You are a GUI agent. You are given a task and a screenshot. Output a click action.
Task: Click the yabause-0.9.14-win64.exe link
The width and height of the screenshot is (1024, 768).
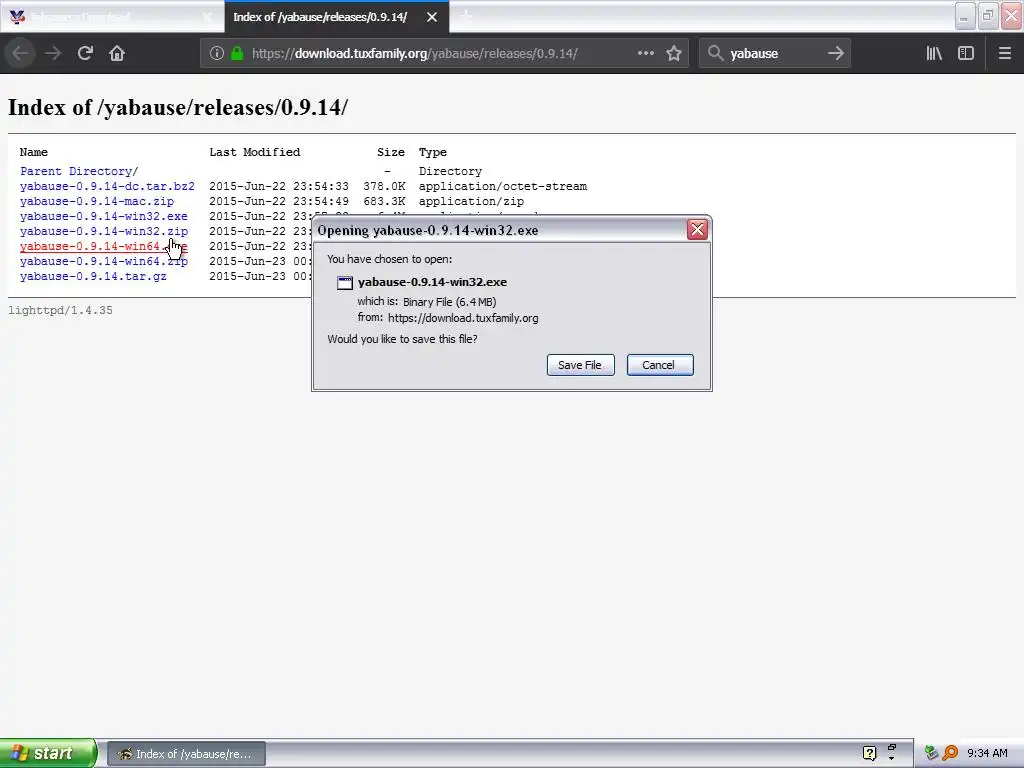click(x=103, y=246)
